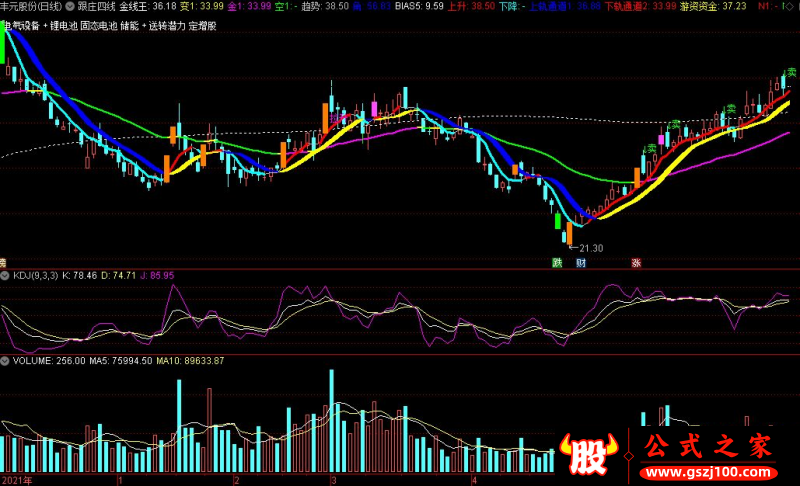Viewport: 800px width, 486px height.
Task: Click the month 3 marker on time axis
Action: pos(334,480)
